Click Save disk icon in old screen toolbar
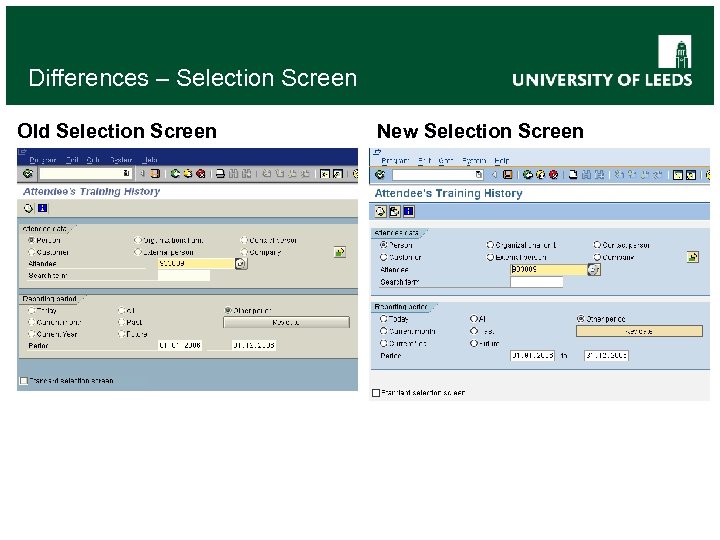This screenshot has height=540, width=720. coord(155,174)
